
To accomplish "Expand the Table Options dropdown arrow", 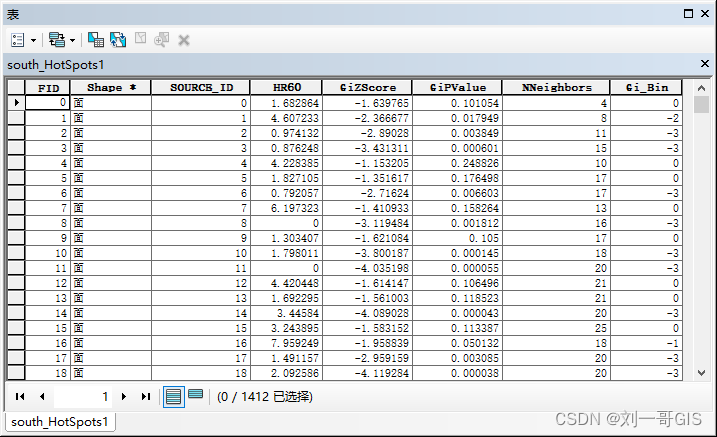I will 33,40.
